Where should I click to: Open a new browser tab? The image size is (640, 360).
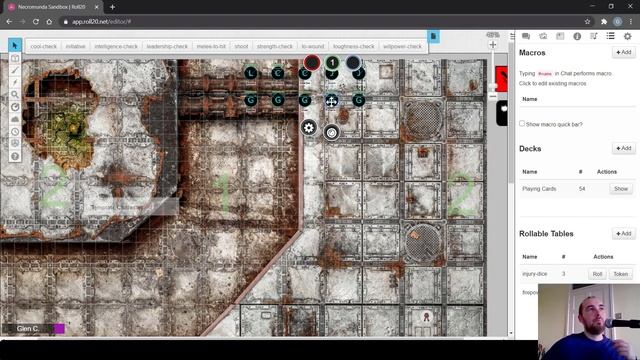112,7
